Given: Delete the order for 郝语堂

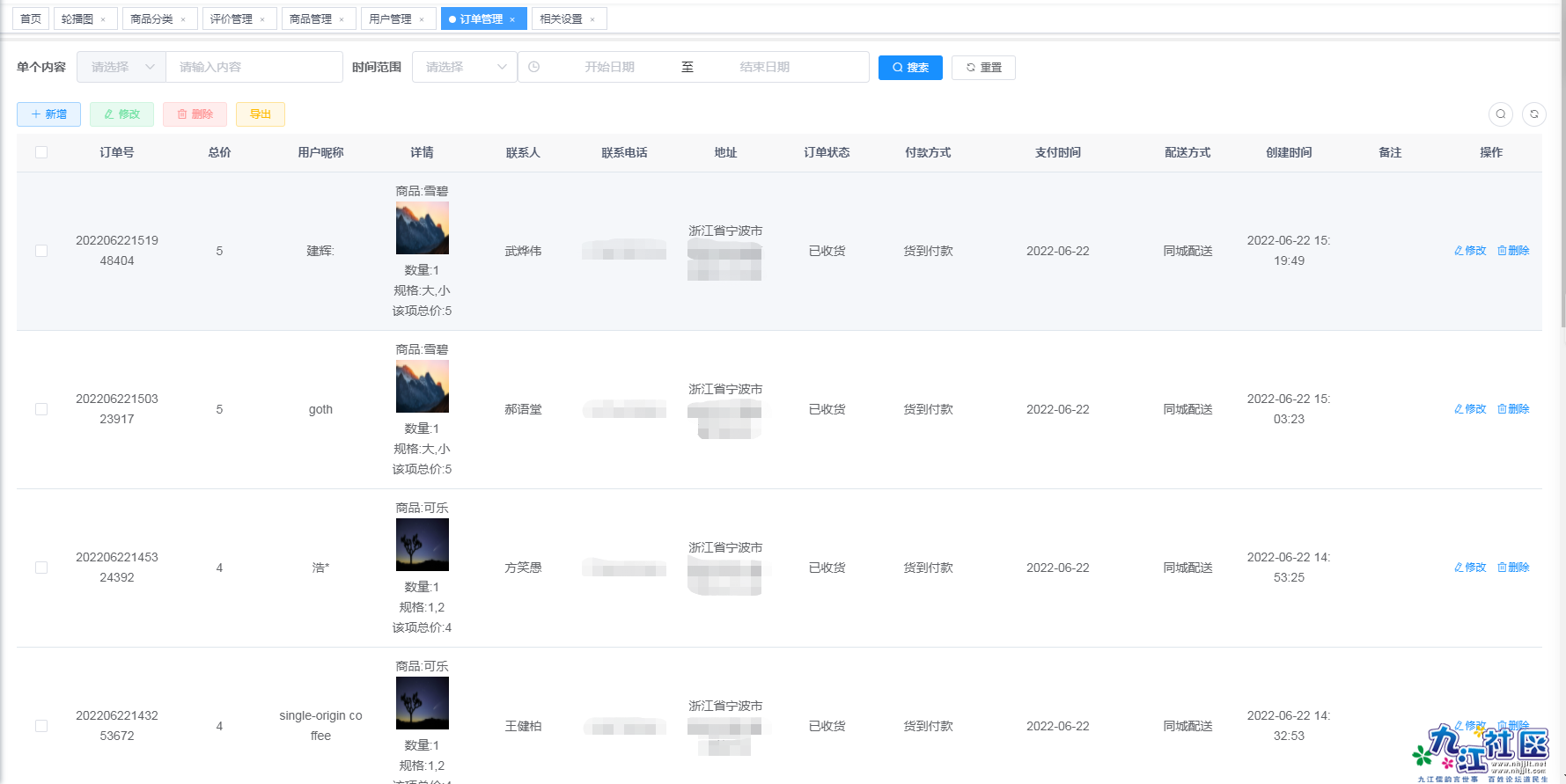Looking at the screenshot, I should pos(1513,409).
